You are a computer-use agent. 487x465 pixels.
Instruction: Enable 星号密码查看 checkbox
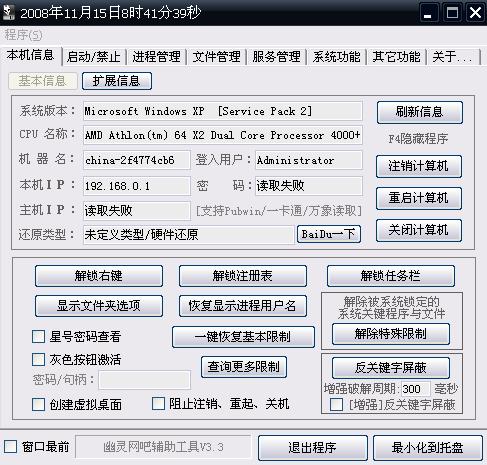point(38,337)
